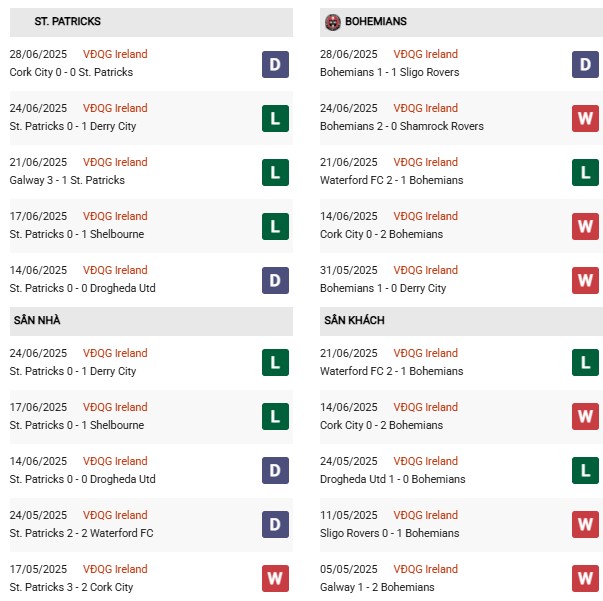Screen dimensions: 603x601
Task: Click the D badge for St. Patricks 2 - 2 Waterford FC
Action: 275,525
